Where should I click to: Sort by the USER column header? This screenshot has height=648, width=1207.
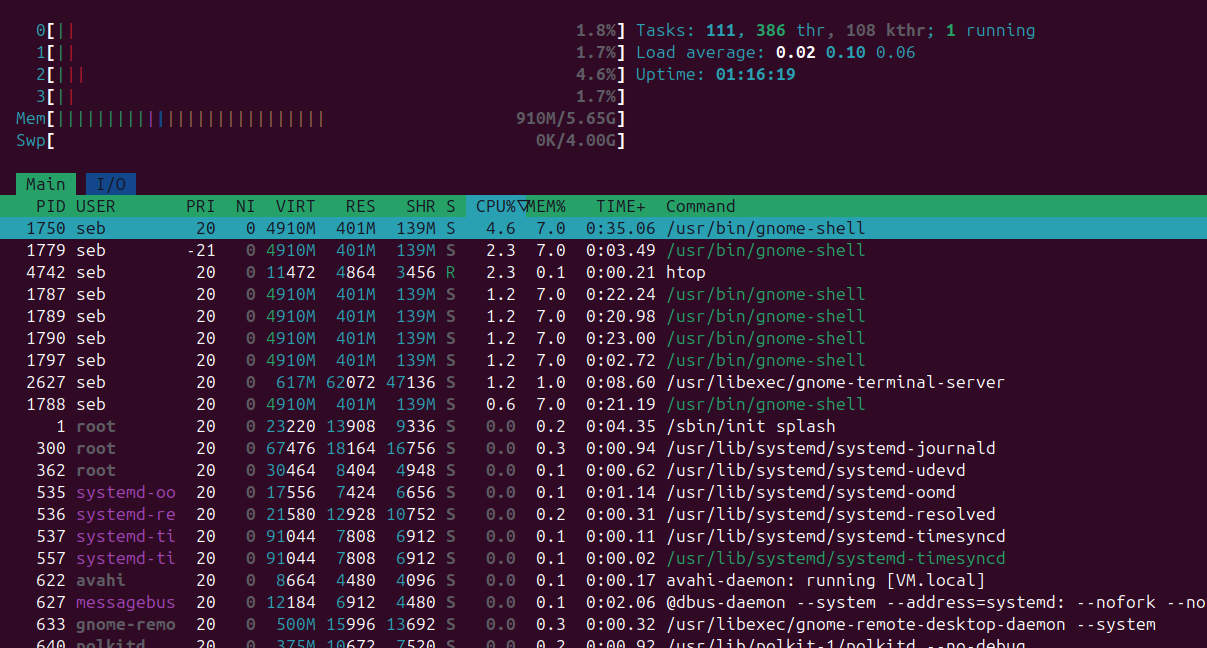[x=96, y=206]
